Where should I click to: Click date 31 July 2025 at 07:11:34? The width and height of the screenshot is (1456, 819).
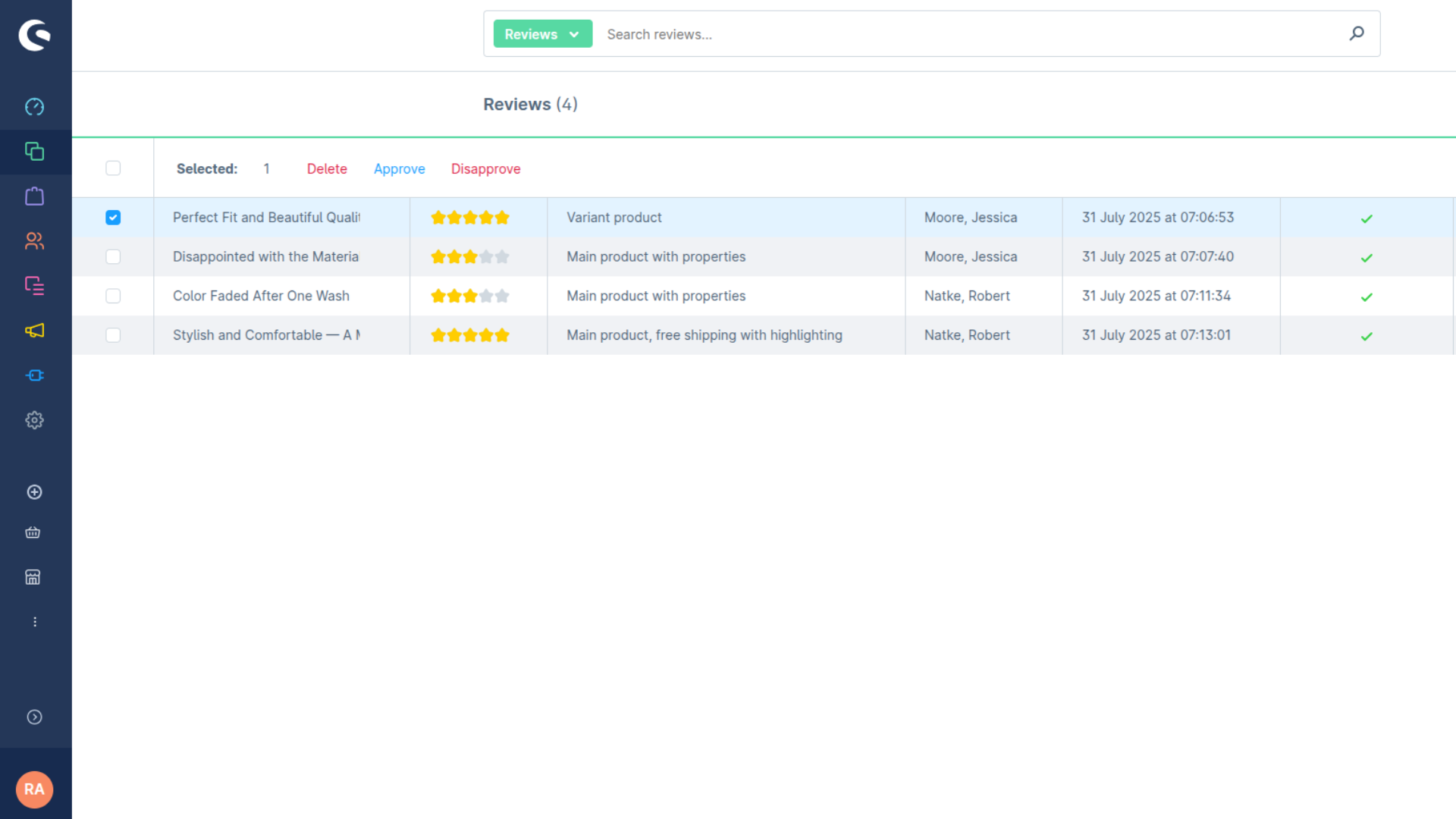point(1156,296)
